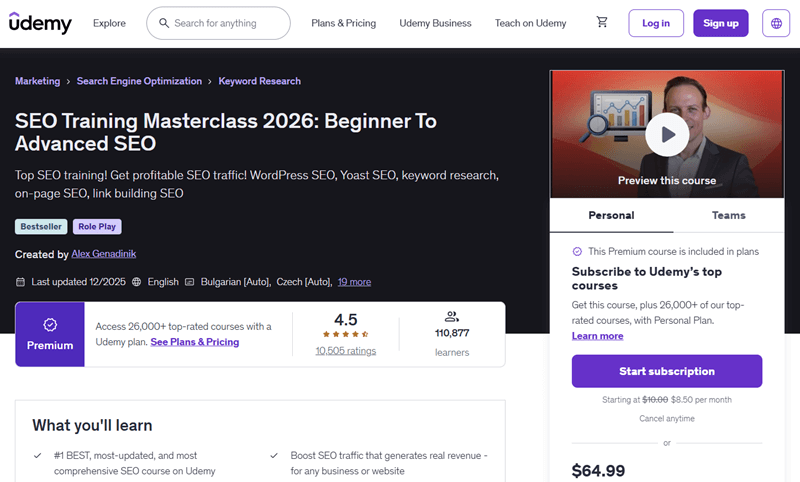
Task: Click the 110,877 learners count
Action: click(x=452, y=333)
